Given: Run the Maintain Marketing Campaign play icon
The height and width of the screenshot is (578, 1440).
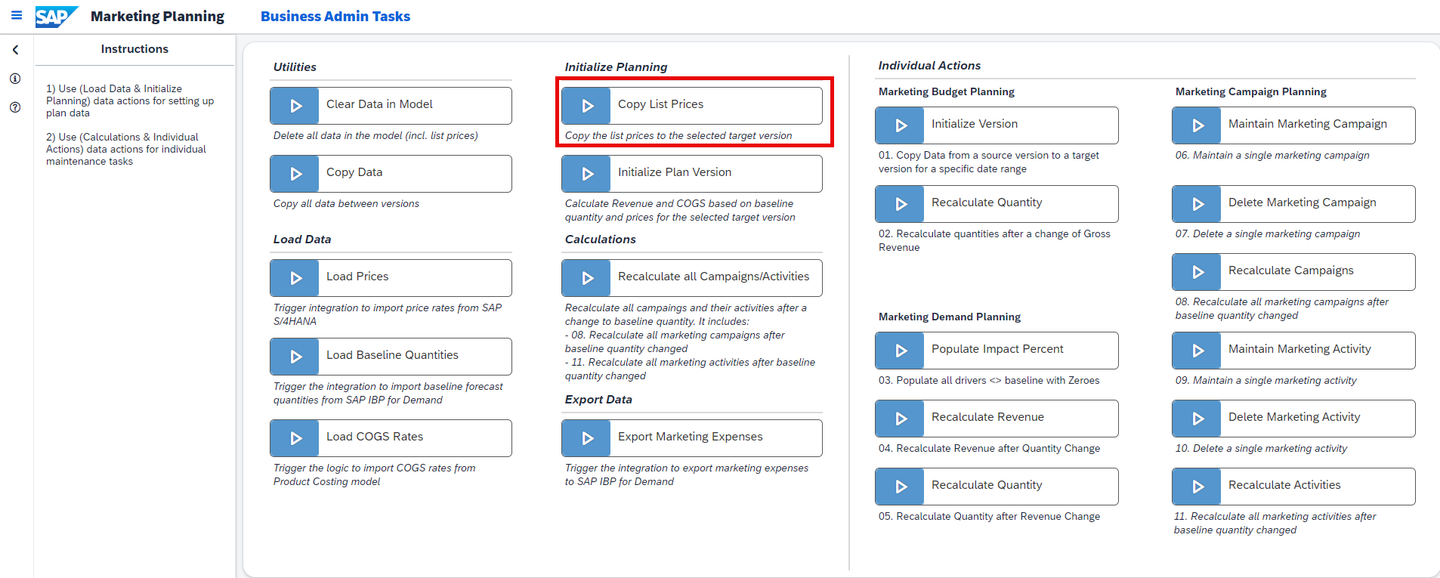Looking at the screenshot, I should click(x=1197, y=125).
